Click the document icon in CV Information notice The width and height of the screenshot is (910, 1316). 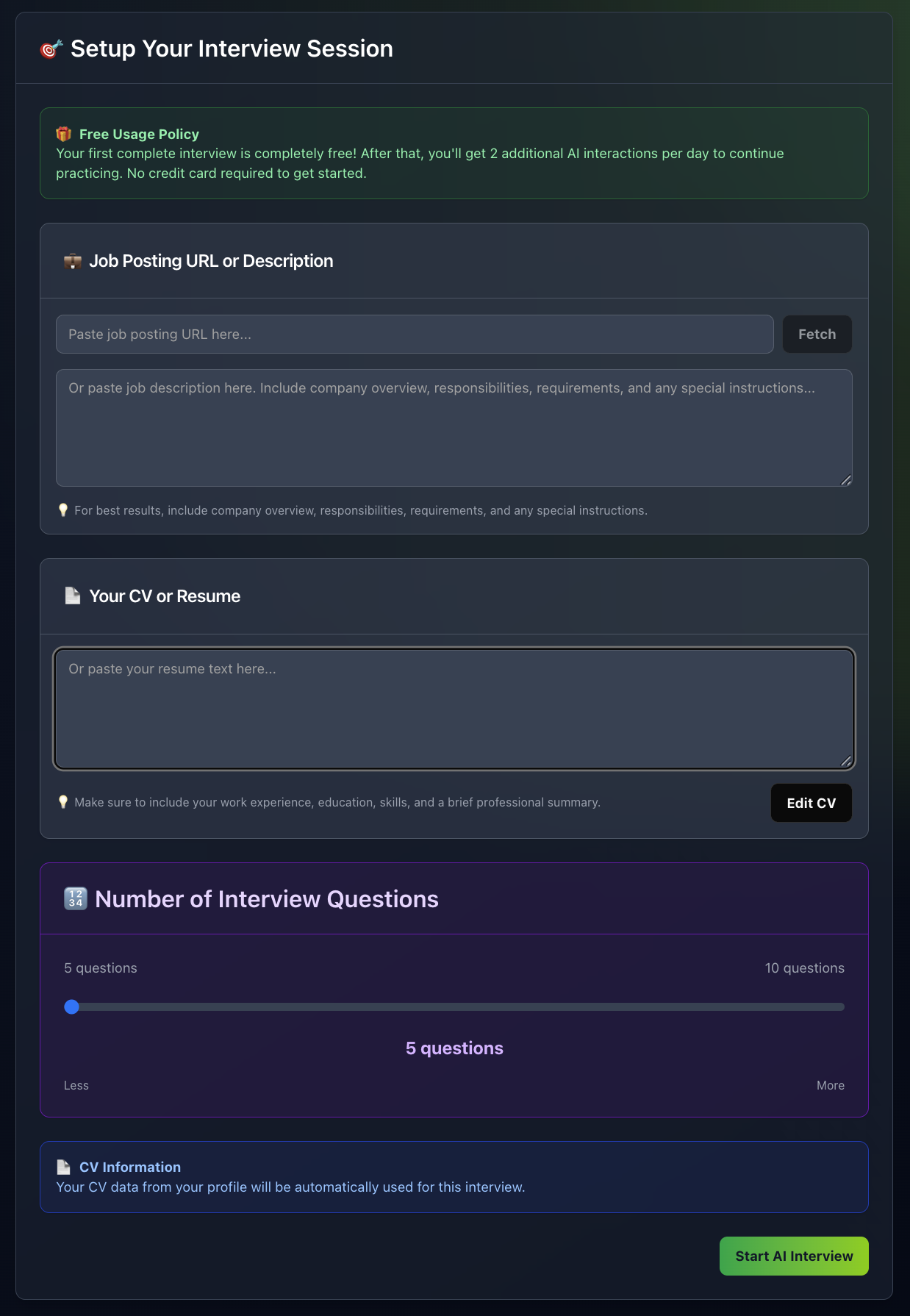point(64,1166)
